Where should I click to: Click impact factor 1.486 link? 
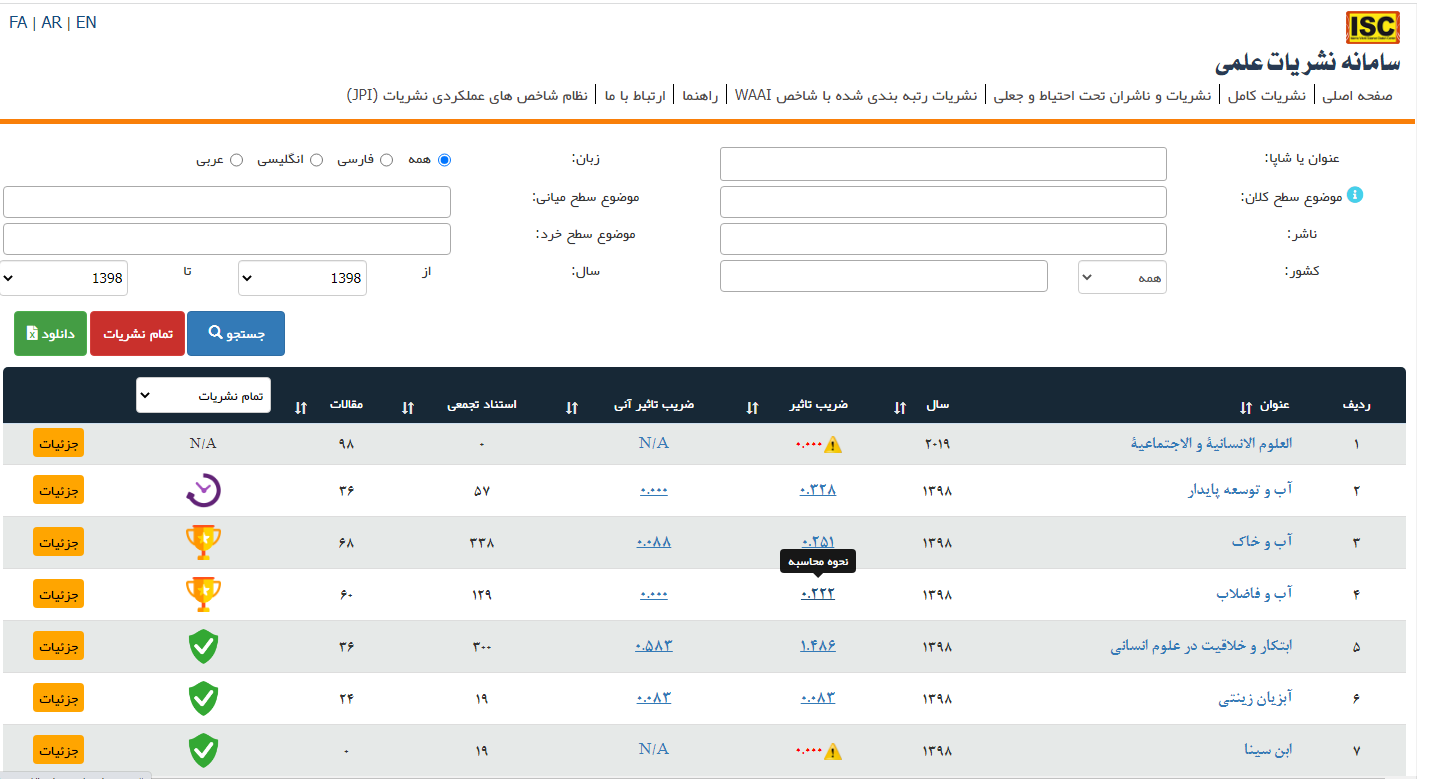(818, 646)
